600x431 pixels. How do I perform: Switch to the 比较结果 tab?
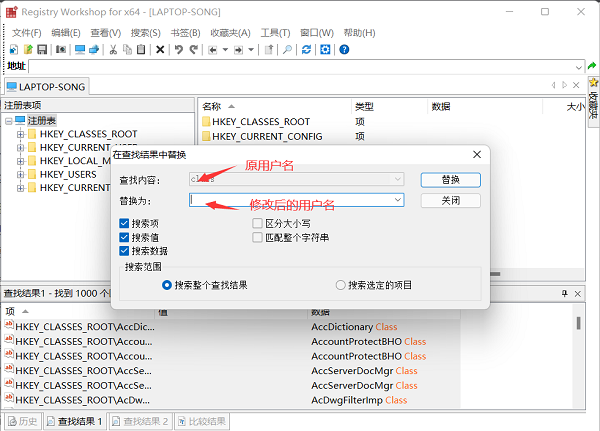[x=202, y=421]
